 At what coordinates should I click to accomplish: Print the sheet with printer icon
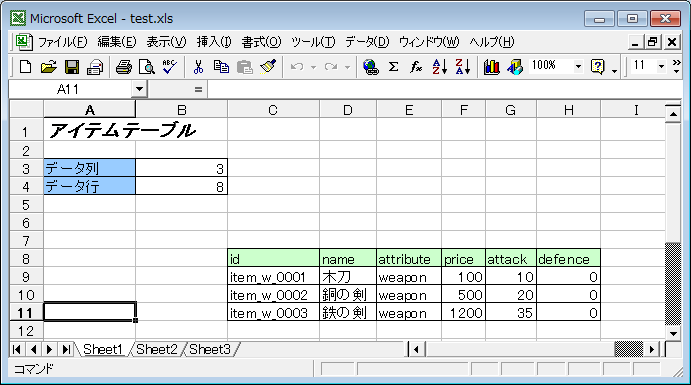(123, 67)
